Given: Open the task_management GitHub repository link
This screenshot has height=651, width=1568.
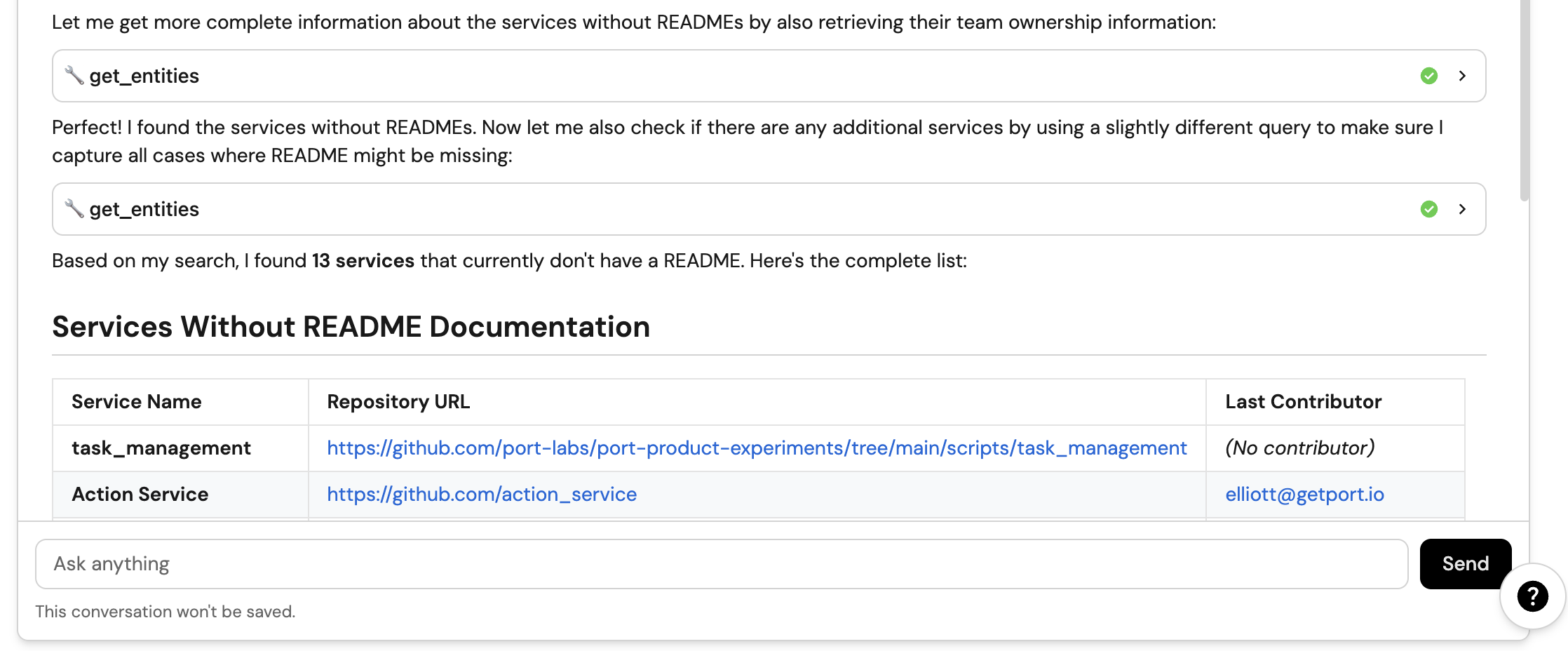Looking at the screenshot, I should tap(757, 448).
